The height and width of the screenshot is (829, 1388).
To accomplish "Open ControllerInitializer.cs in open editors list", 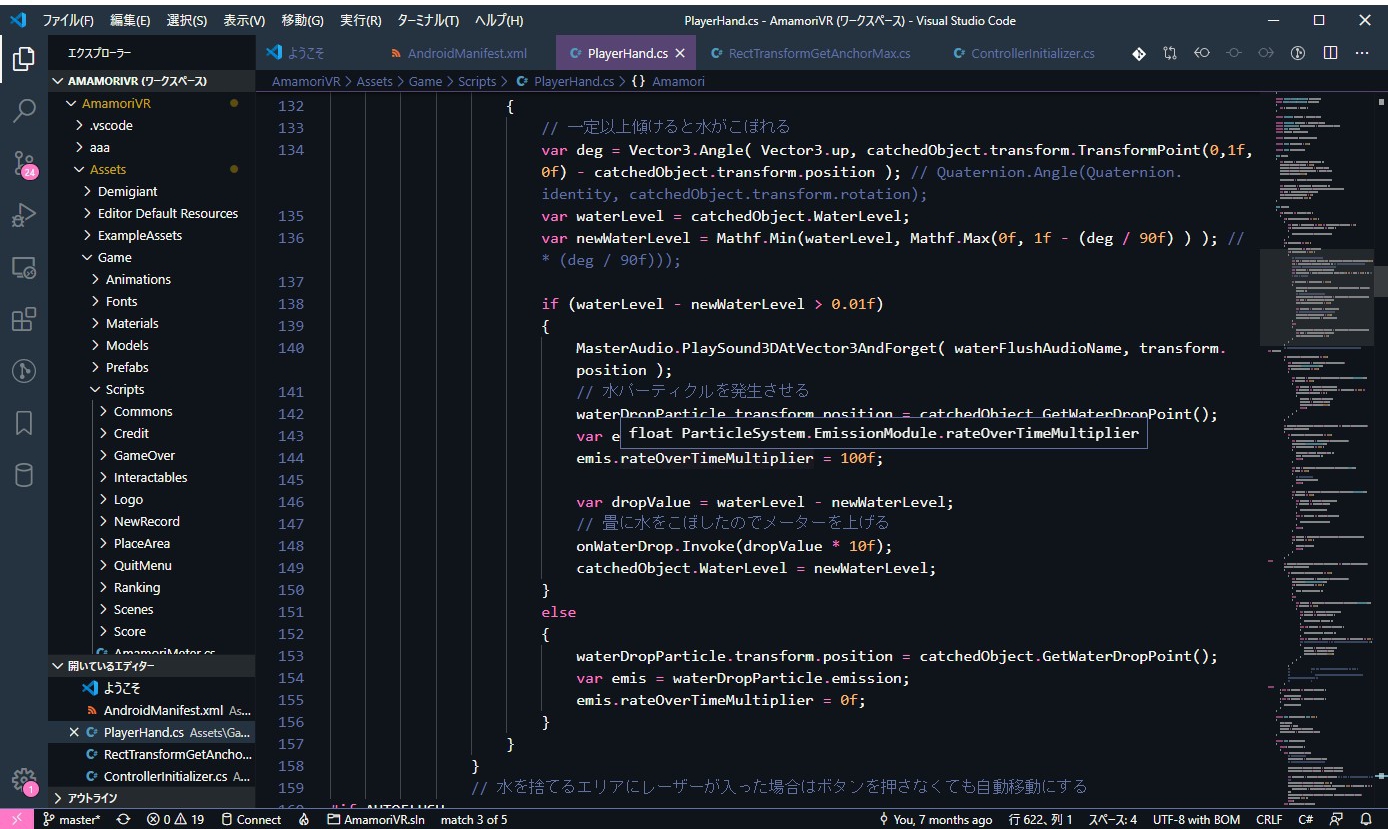I will click(150, 776).
